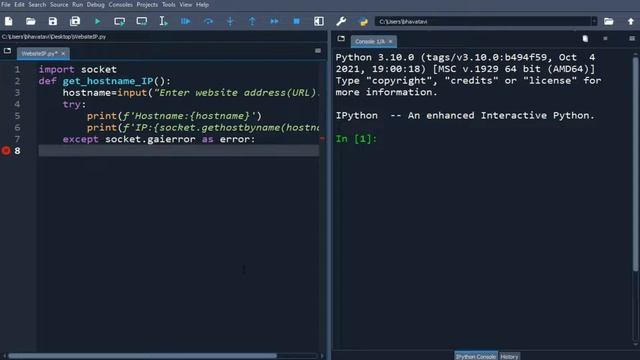Open the File menu

click(x=6, y=4)
